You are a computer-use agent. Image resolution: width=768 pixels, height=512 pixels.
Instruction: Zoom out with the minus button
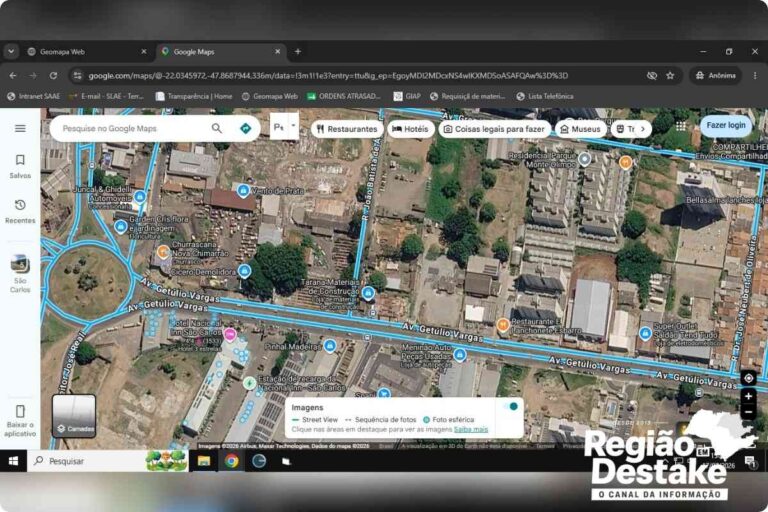coord(748,412)
